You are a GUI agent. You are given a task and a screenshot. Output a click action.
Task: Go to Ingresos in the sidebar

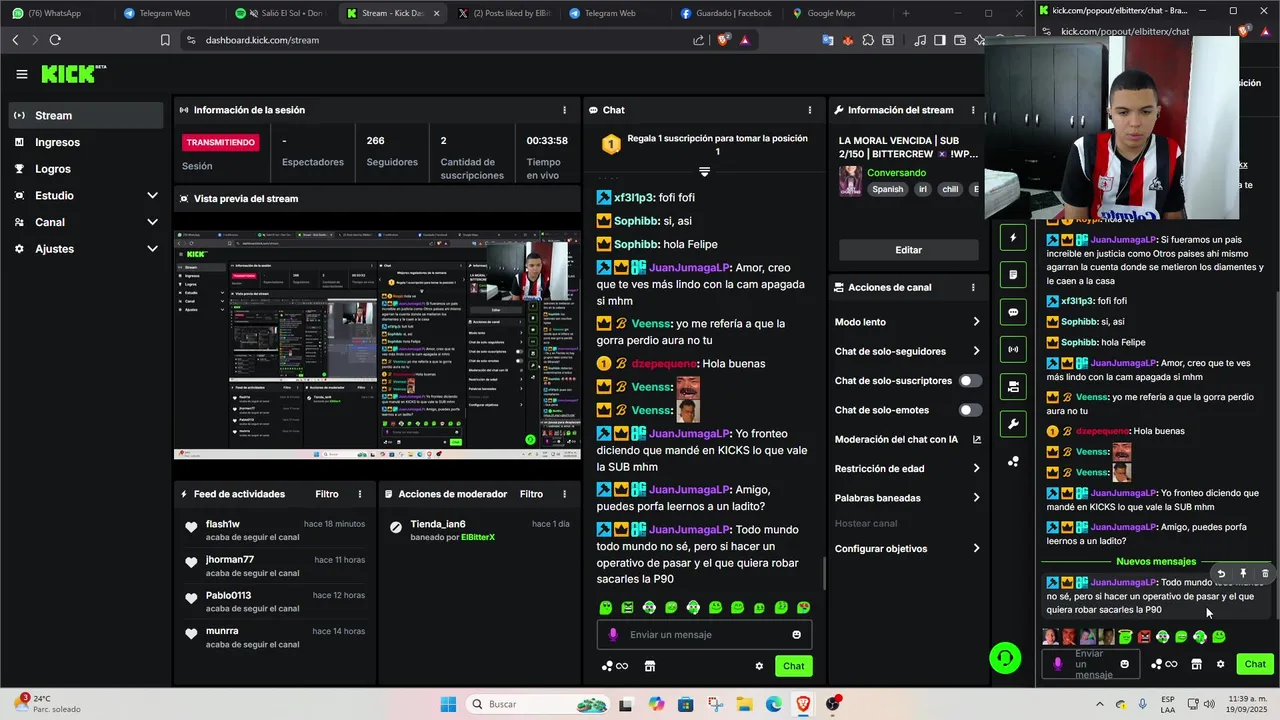[x=87, y=142]
